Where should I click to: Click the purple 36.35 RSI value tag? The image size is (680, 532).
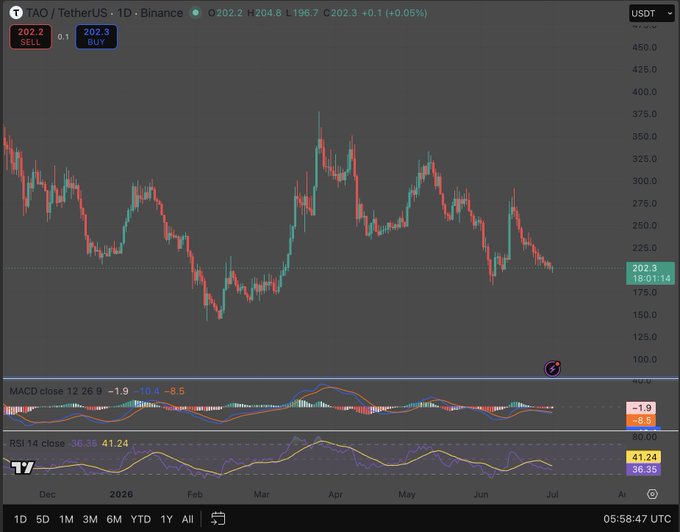point(644,470)
